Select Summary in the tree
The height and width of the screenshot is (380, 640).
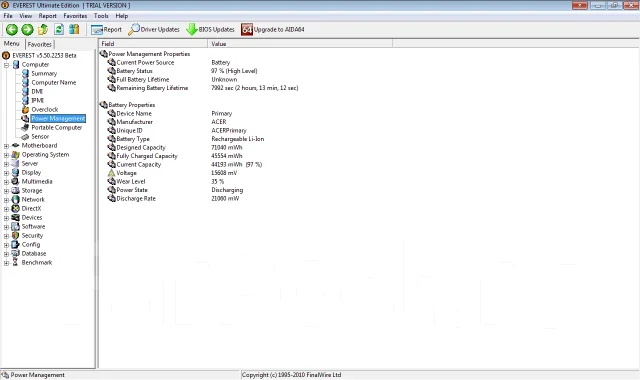44,73
